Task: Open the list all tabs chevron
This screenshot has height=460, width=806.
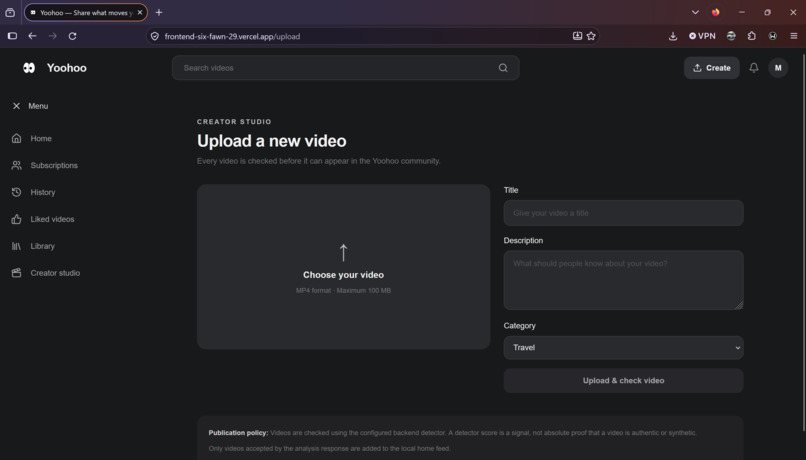Action: pos(695,12)
